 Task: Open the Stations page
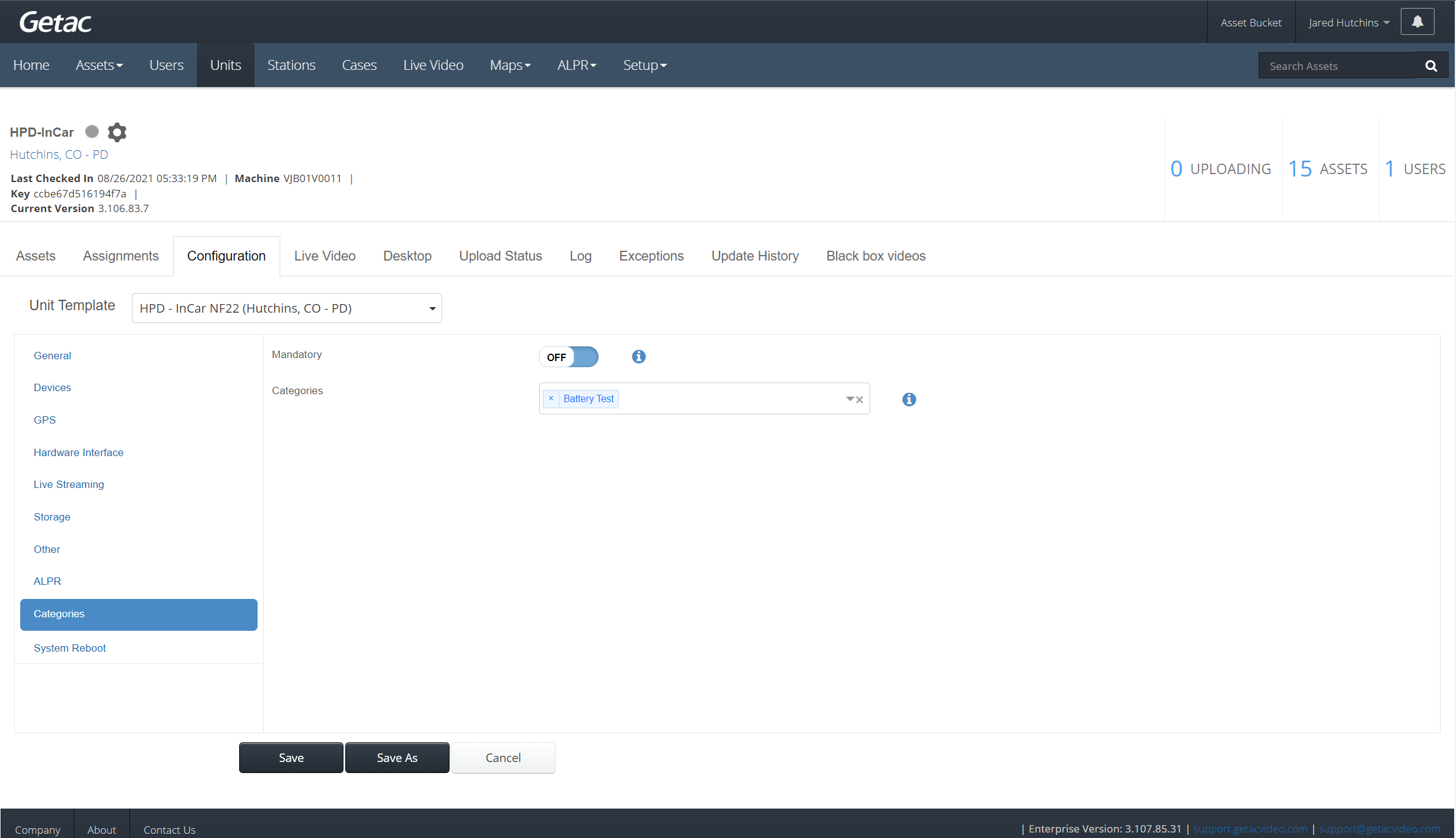point(291,65)
